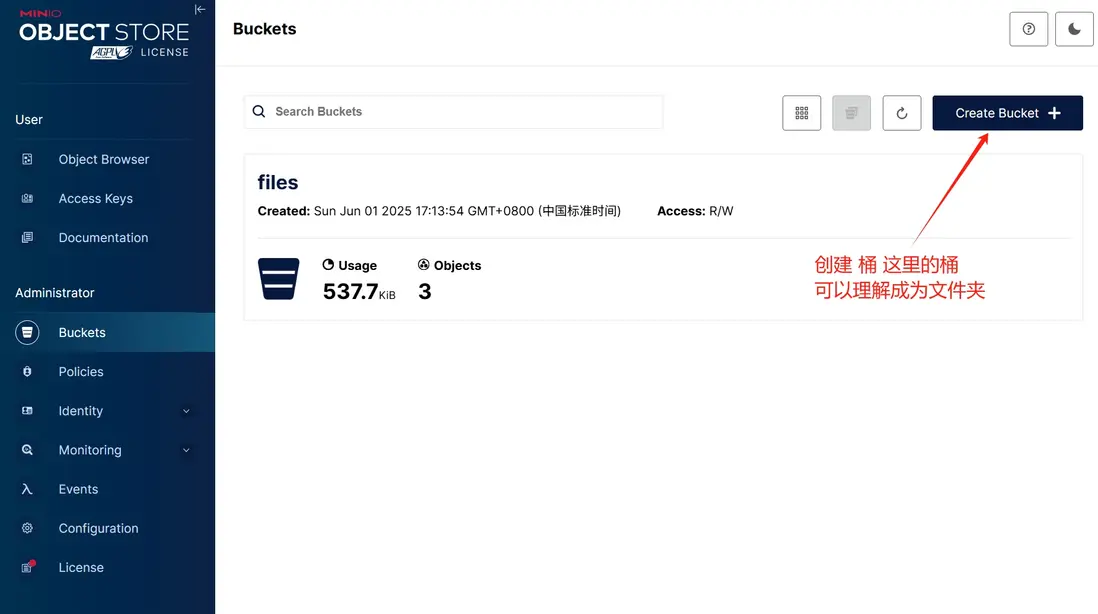The height and width of the screenshot is (614, 1098).
Task: Open the Documentation link
Action: (103, 238)
